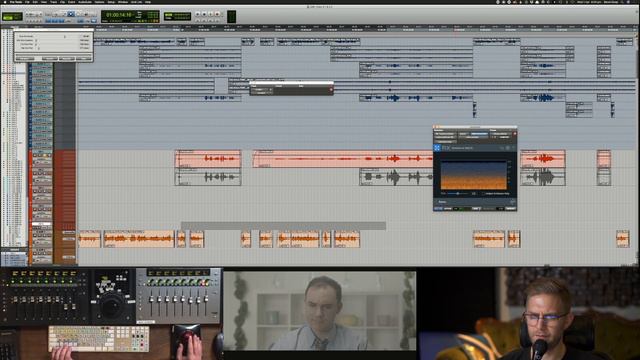Select the first red clip on the red track
Screen dimensions: 640x360
click(x=208, y=159)
